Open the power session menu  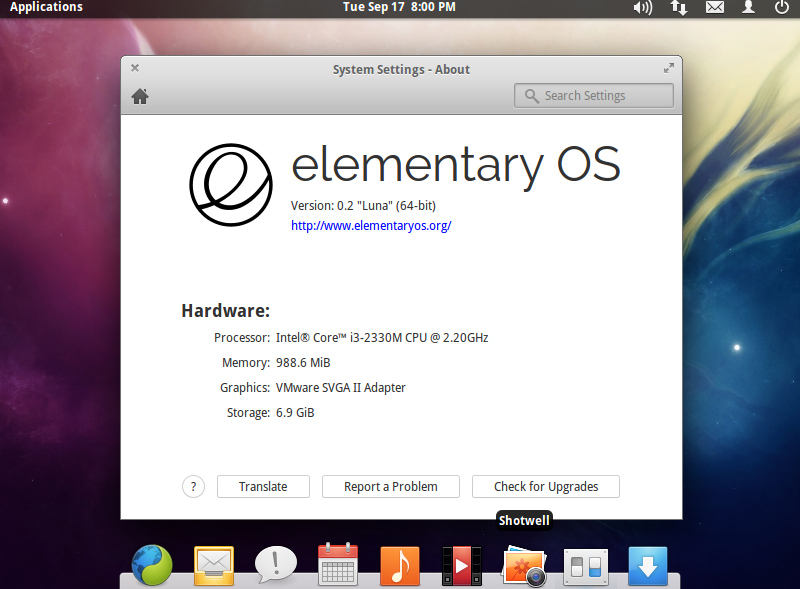(782, 7)
